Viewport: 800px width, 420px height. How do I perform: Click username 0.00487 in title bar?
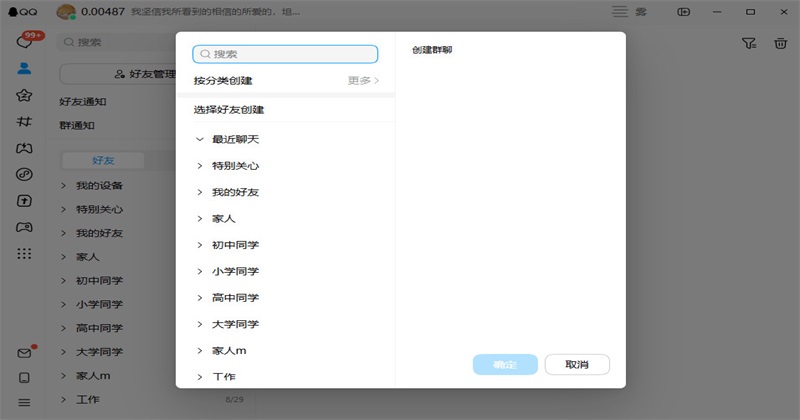[103, 12]
